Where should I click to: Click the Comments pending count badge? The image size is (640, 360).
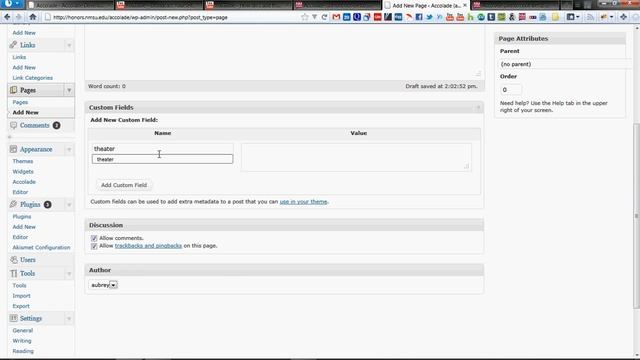click(57, 125)
